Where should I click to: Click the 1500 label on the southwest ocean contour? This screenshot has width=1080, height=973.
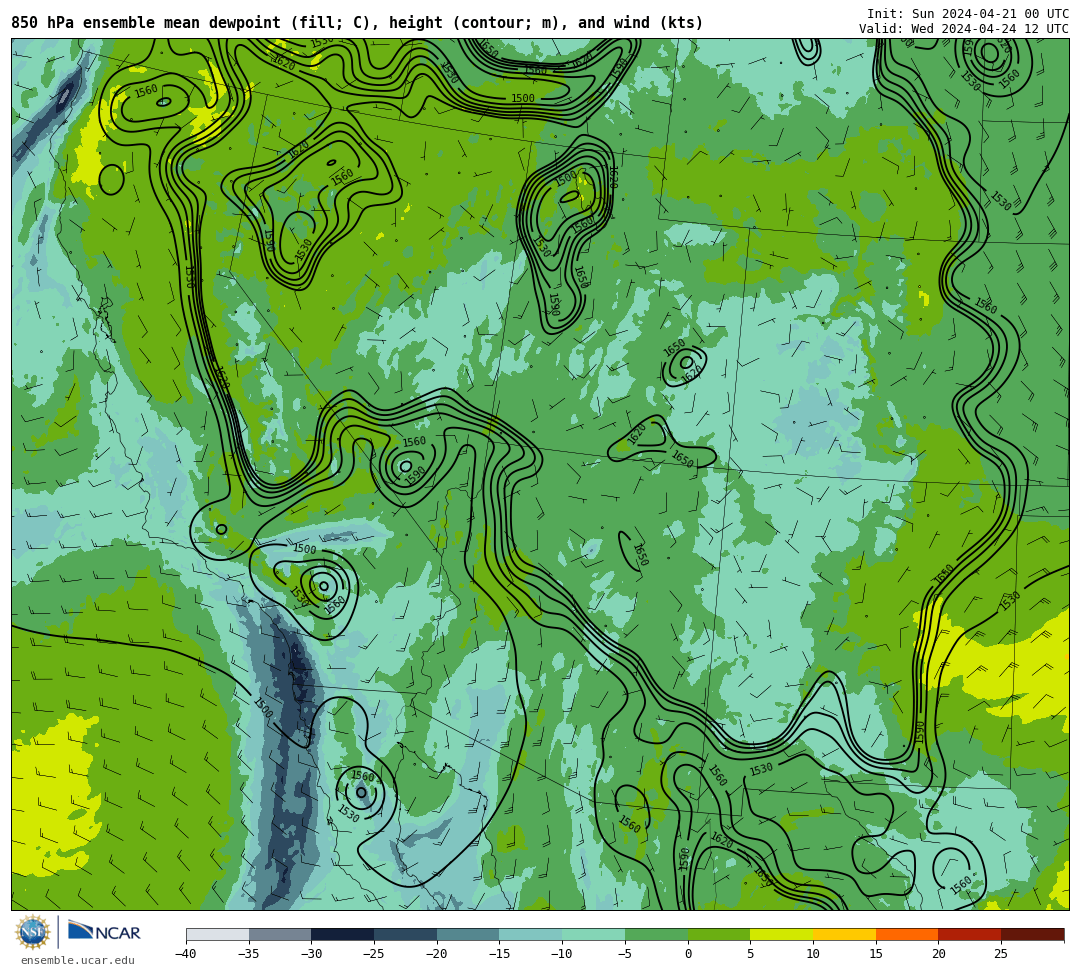262,708
